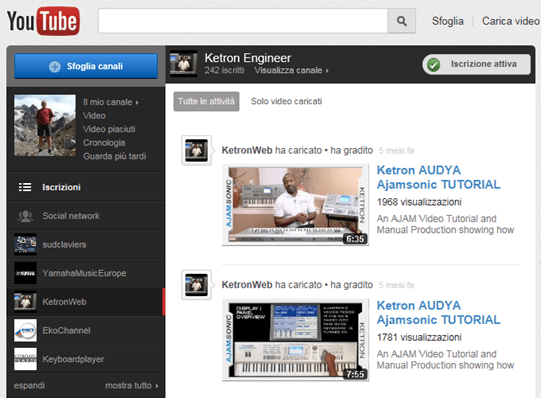Click the 6:35 duration badge
This screenshot has width=541, height=398.
click(x=355, y=239)
